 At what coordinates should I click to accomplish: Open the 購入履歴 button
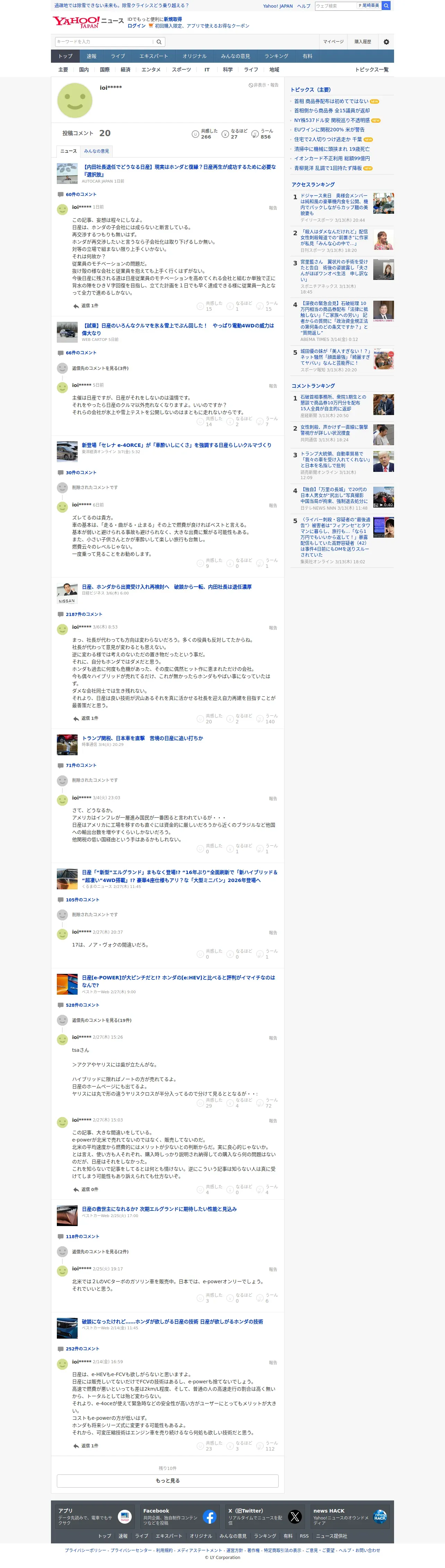tap(363, 42)
